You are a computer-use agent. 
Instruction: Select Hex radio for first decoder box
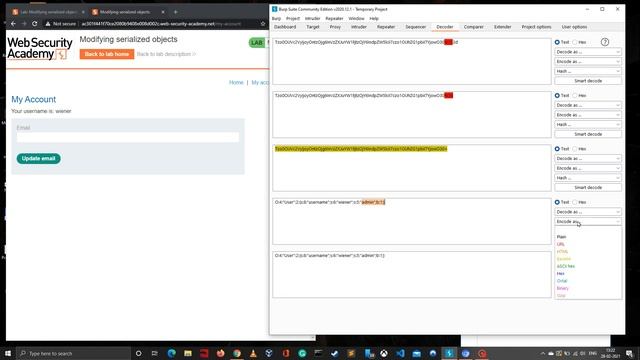click(x=575, y=42)
